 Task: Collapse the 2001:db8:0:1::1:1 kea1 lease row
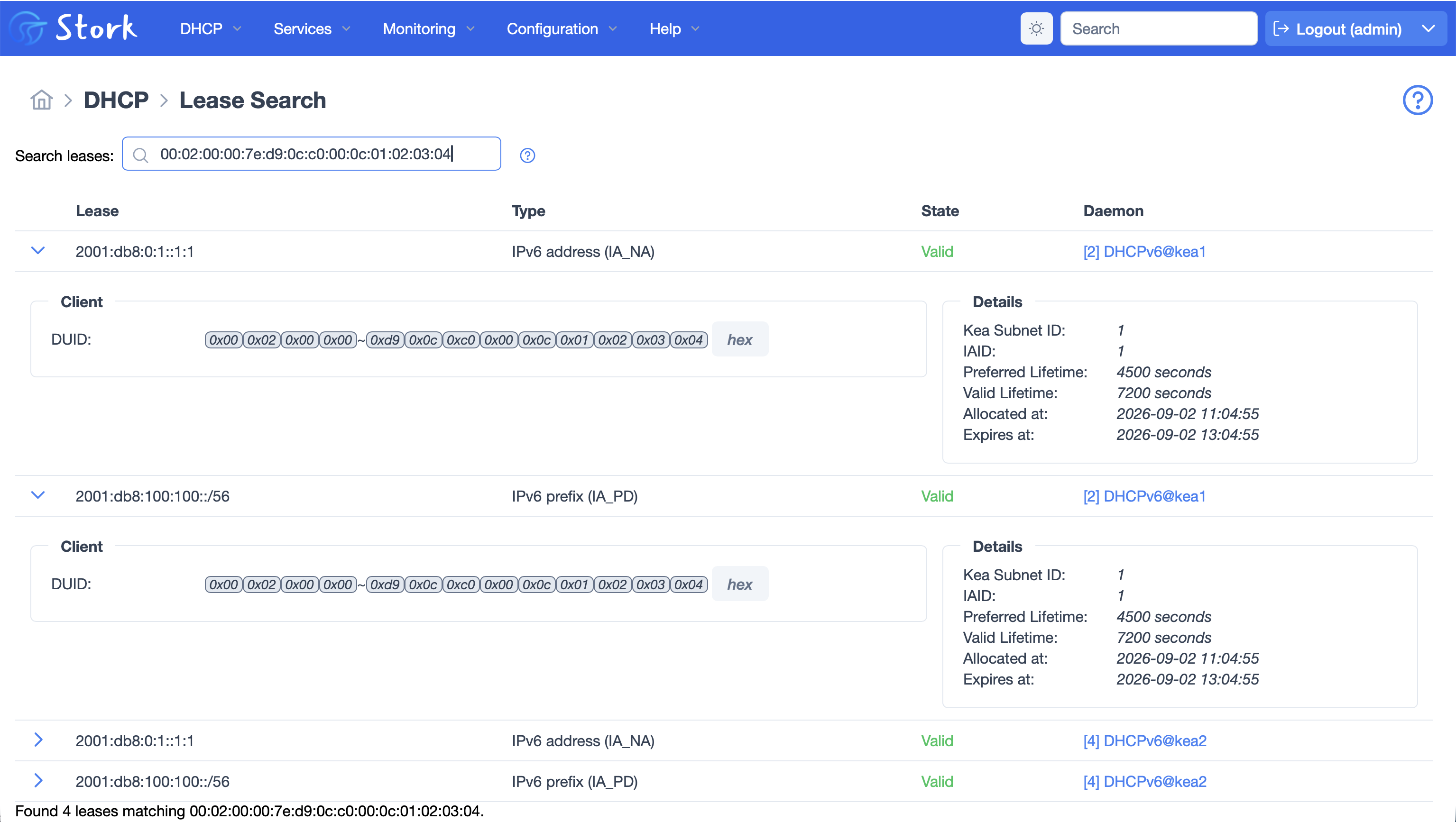(x=38, y=250)
